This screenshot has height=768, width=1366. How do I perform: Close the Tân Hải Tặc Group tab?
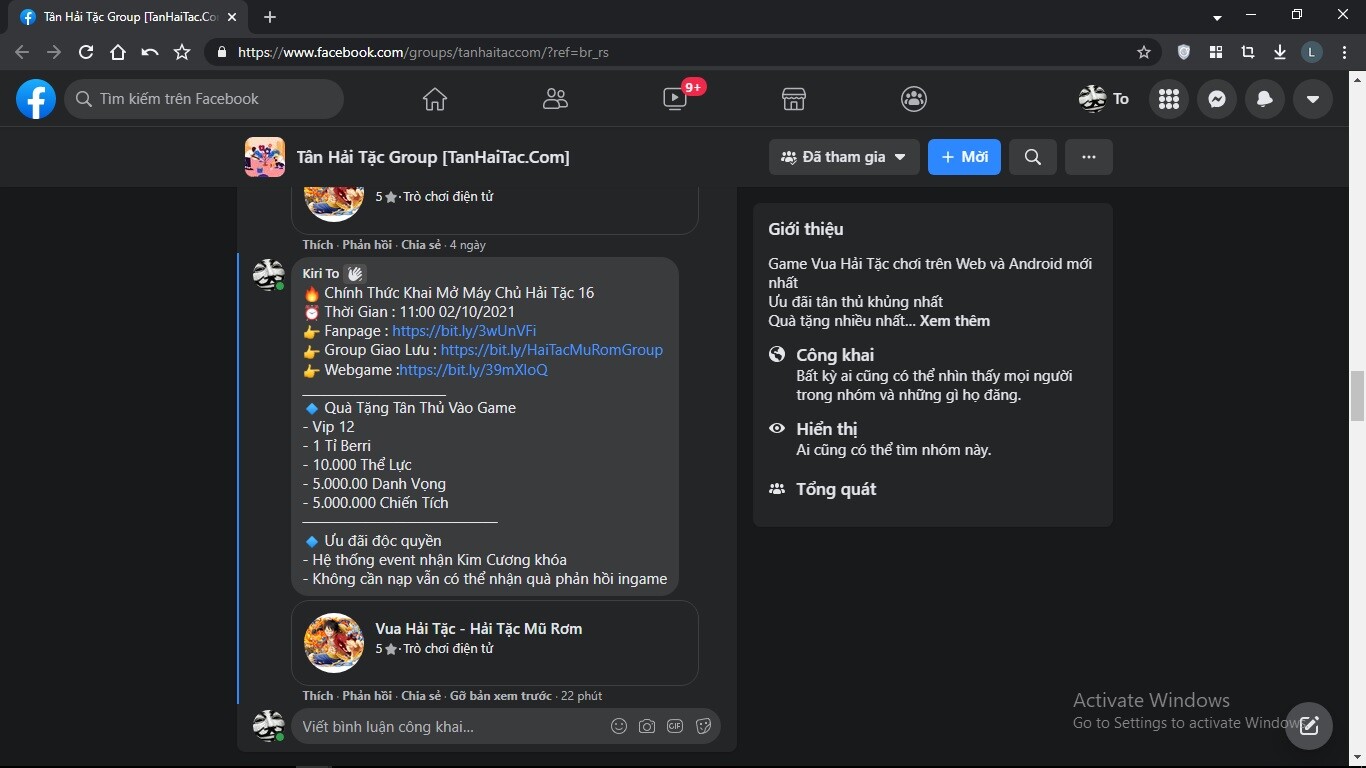[232, 17]
